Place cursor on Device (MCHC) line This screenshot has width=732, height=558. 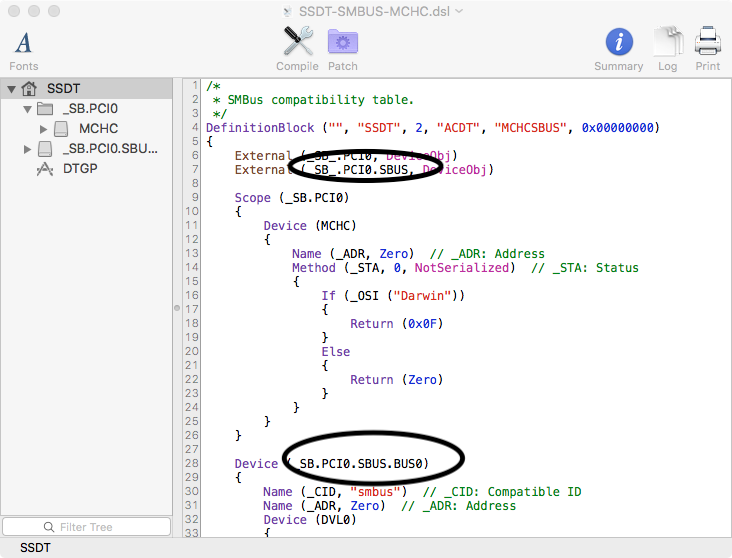[x=310, y=225]
